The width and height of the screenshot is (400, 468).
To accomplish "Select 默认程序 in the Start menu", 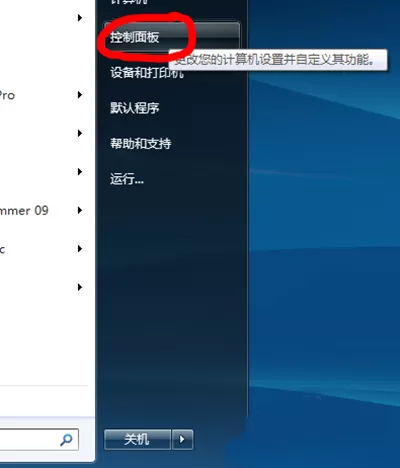I will 135,108.
